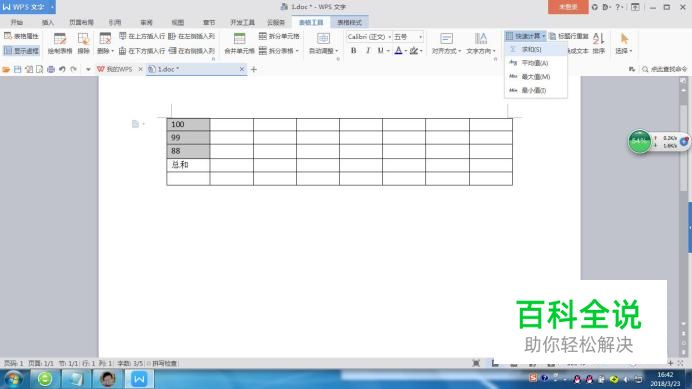Insert row below (在下方插入行)
This screenshot has width=692, height=389.
click(142, 51)
